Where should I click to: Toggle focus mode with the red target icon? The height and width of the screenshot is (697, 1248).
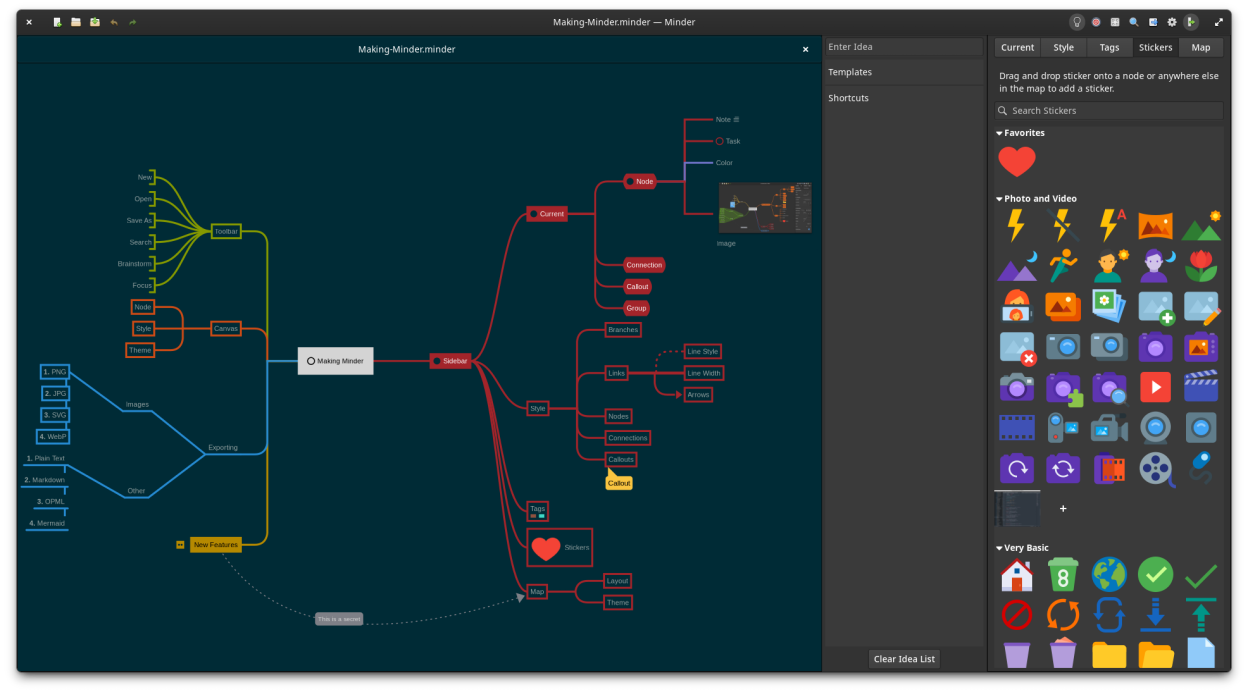[x=1096, y=22]
